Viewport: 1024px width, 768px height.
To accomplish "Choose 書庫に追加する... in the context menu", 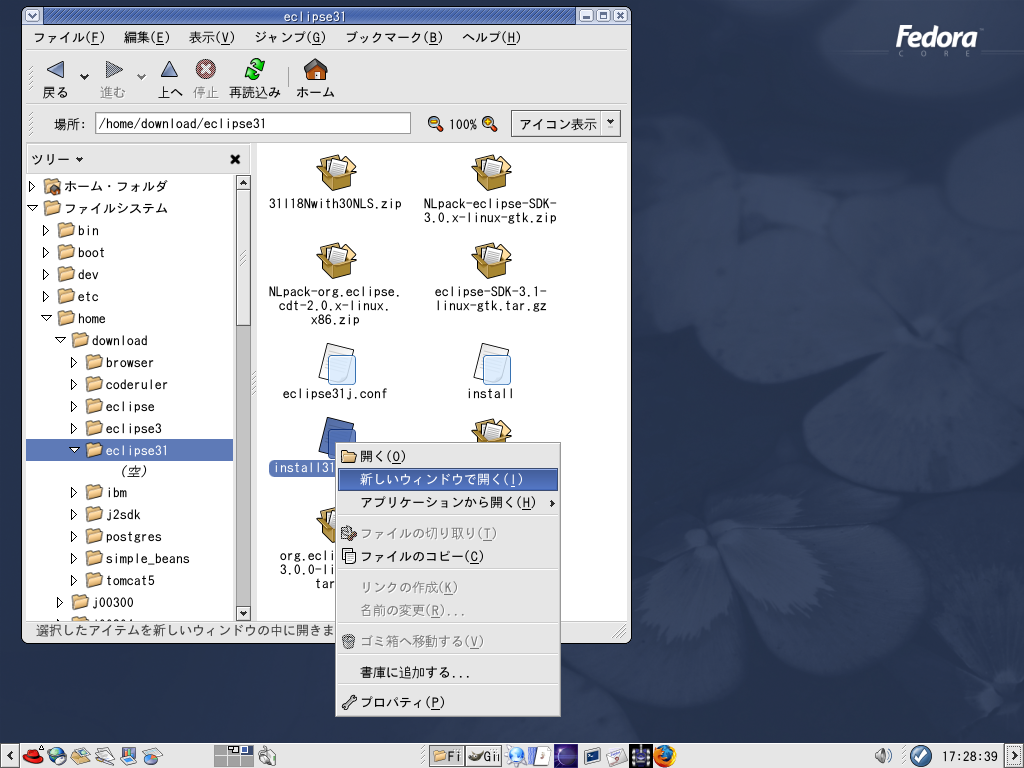I will pos(448,672).
